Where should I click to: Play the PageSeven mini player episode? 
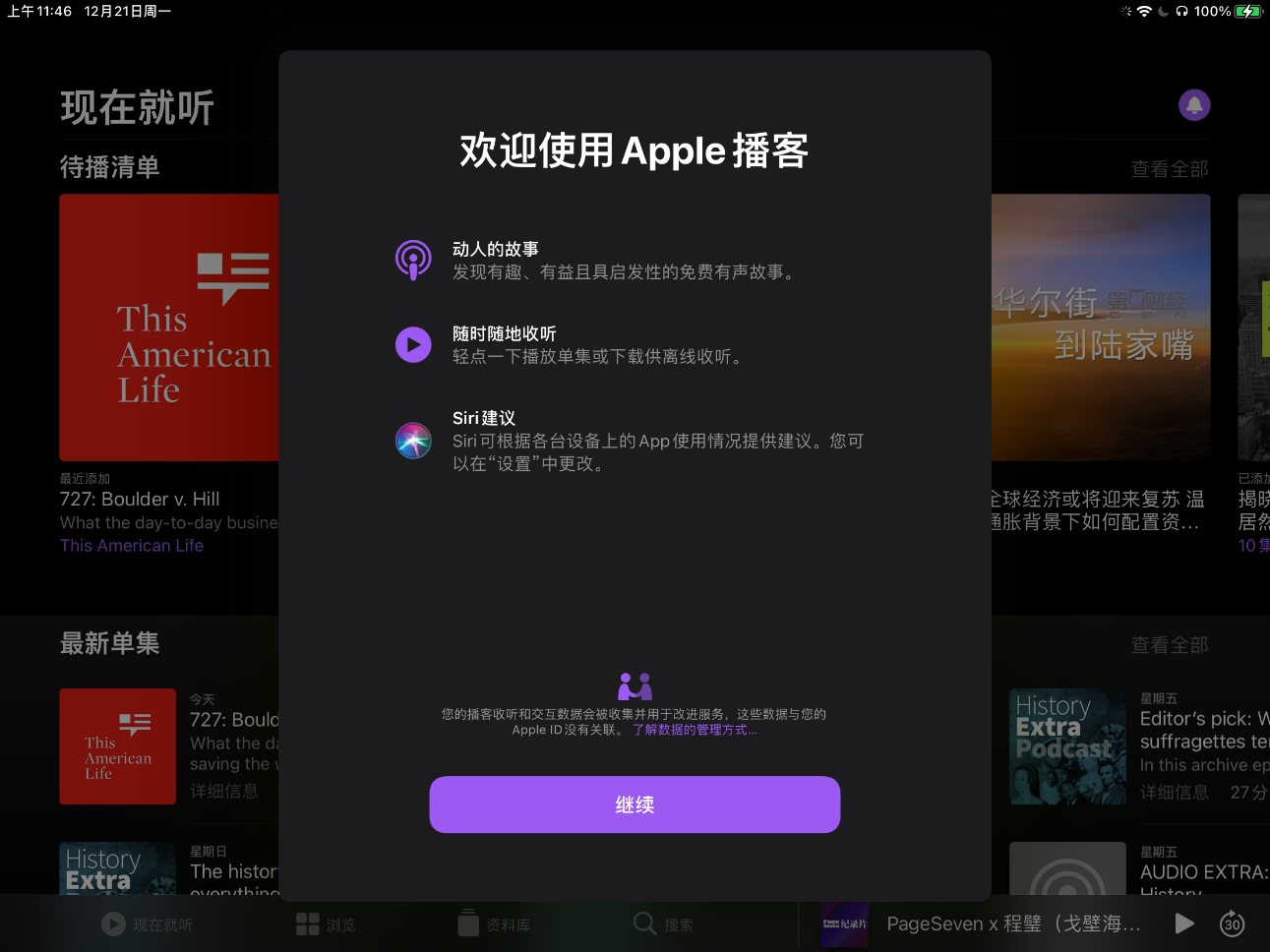click(x=1184, y=923)
